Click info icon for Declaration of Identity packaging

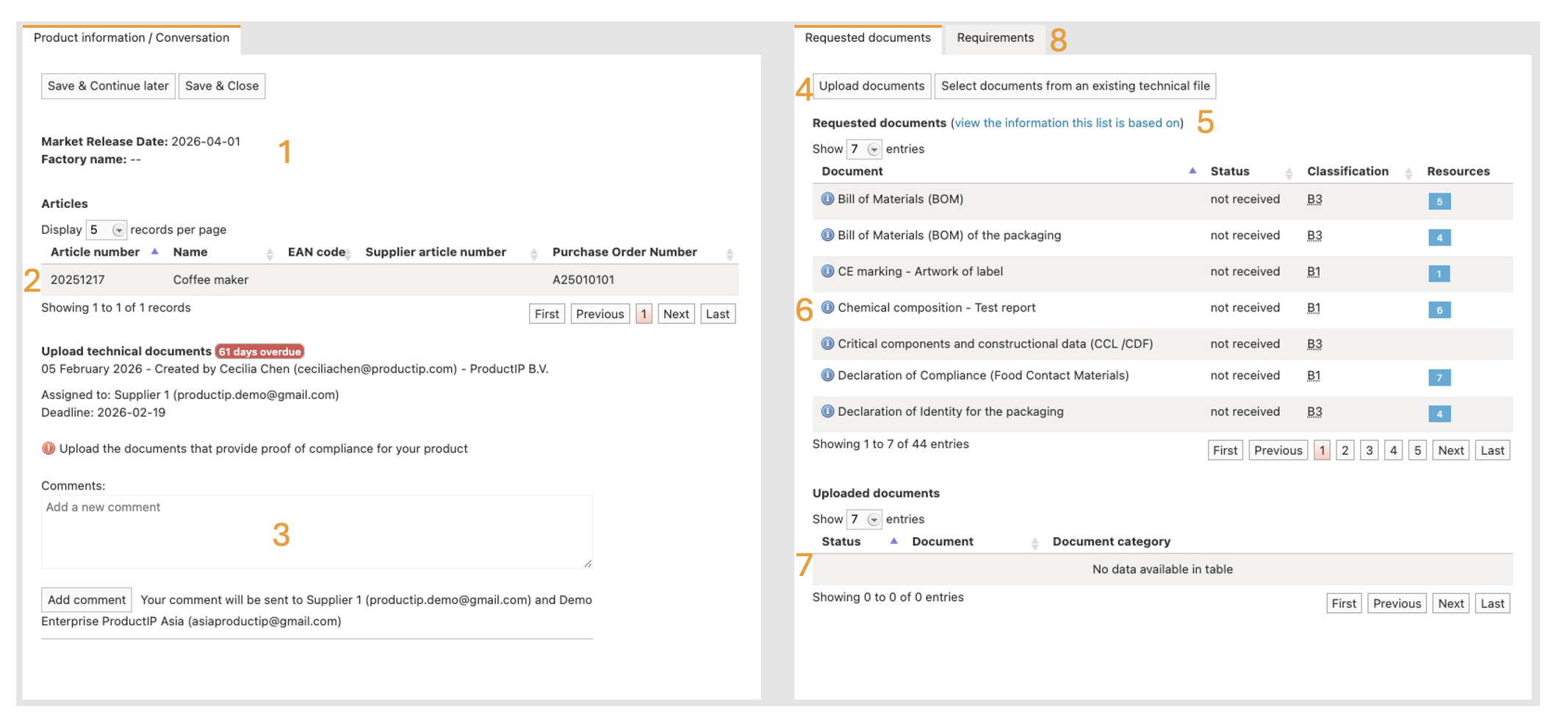click(827, 411)
